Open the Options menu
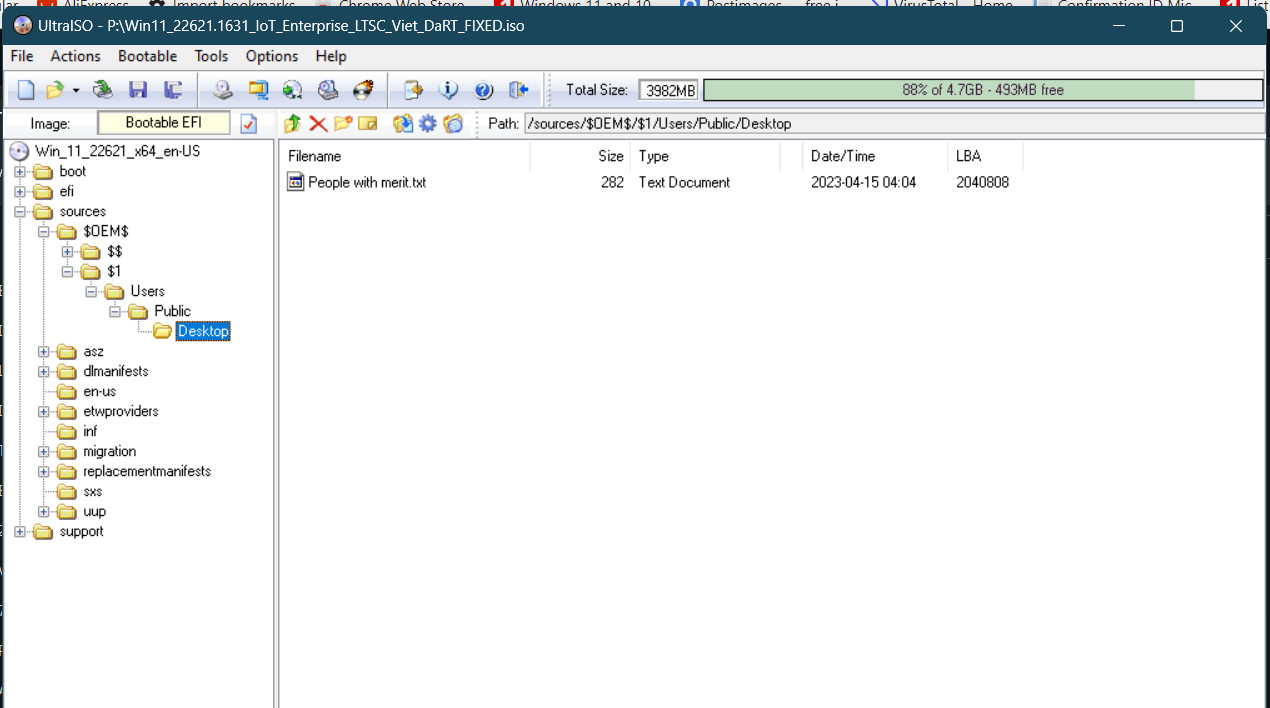The image size is (1270, 708). point(272,56)
